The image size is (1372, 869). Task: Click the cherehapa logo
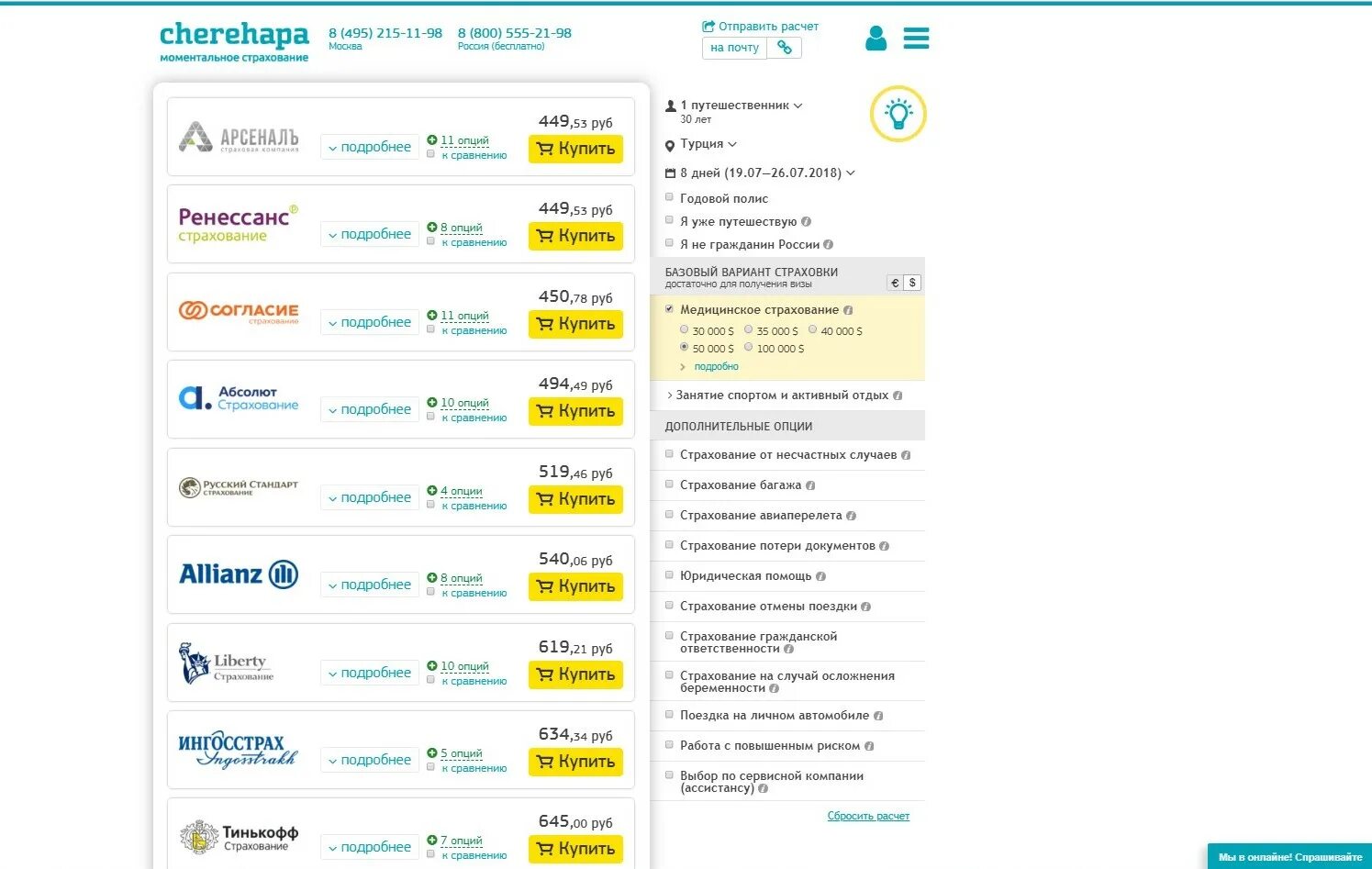tap(234, 42)
